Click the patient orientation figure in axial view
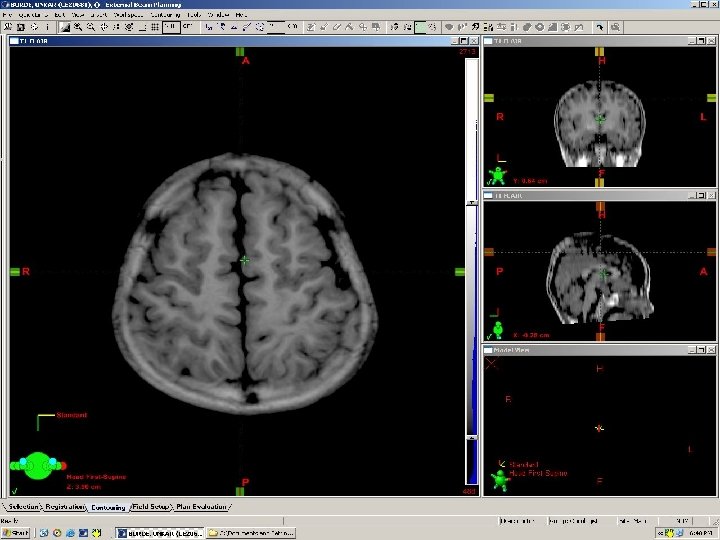 point(38,465)
